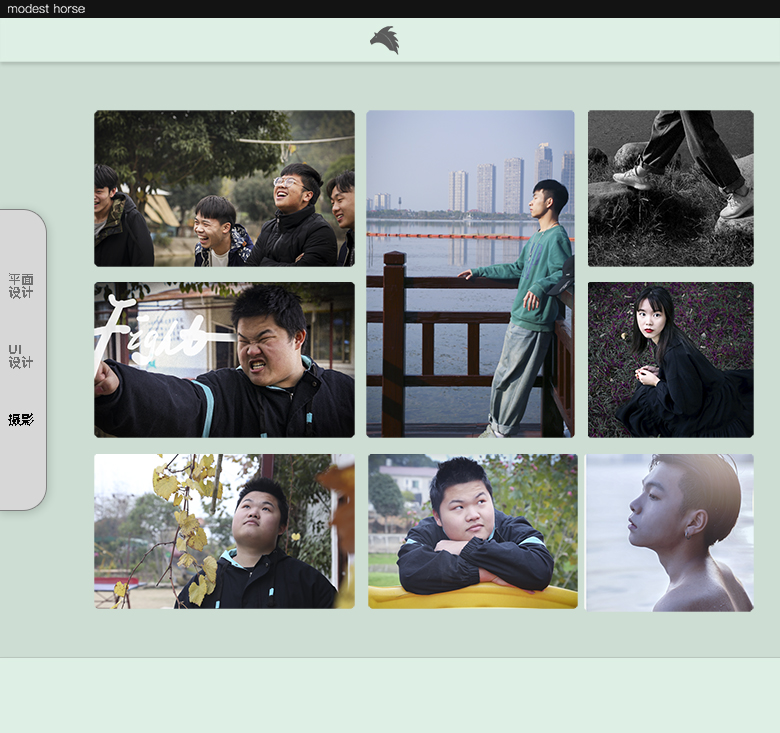780x733 pixels.
Task: Click the 'modest horse' title text
Action: click(x=46, y=9)
